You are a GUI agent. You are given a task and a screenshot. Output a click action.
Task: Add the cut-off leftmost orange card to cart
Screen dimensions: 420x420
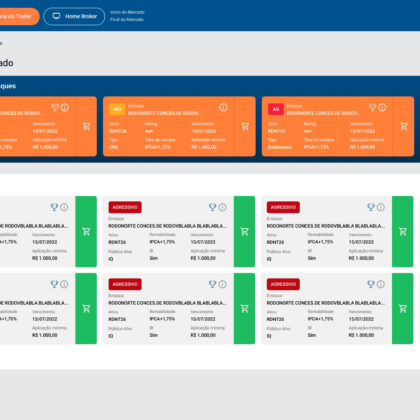[x=86, y=126]
